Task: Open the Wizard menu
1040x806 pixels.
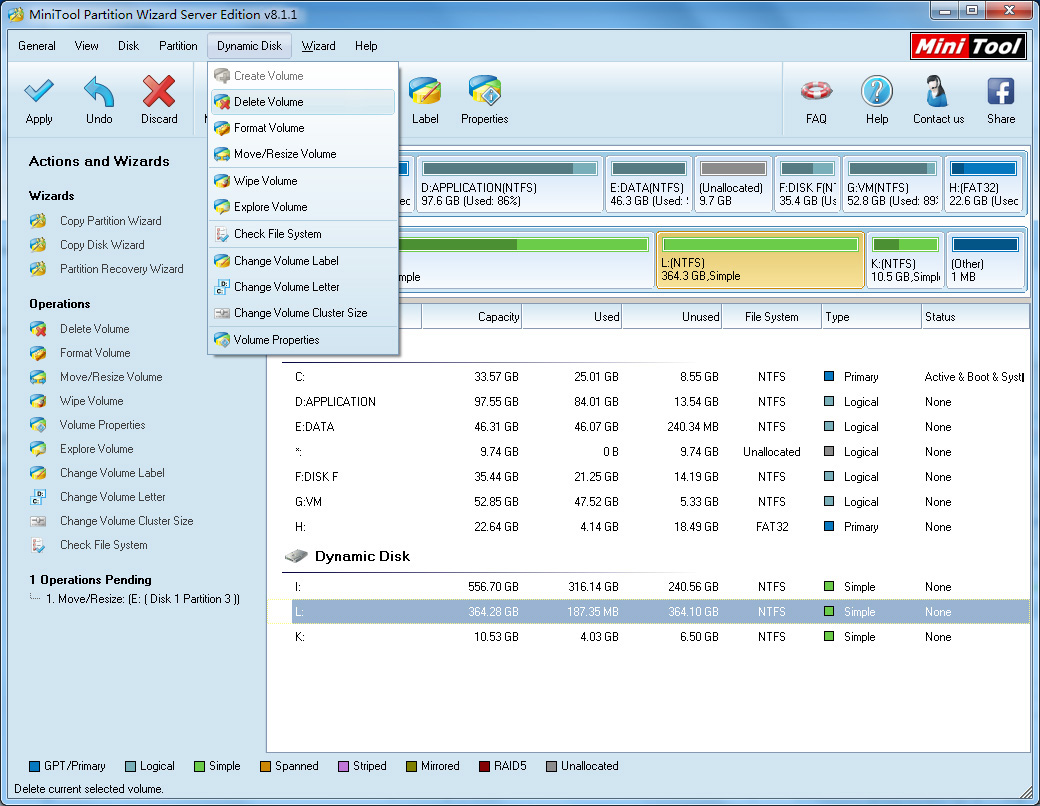Action: 318,46
